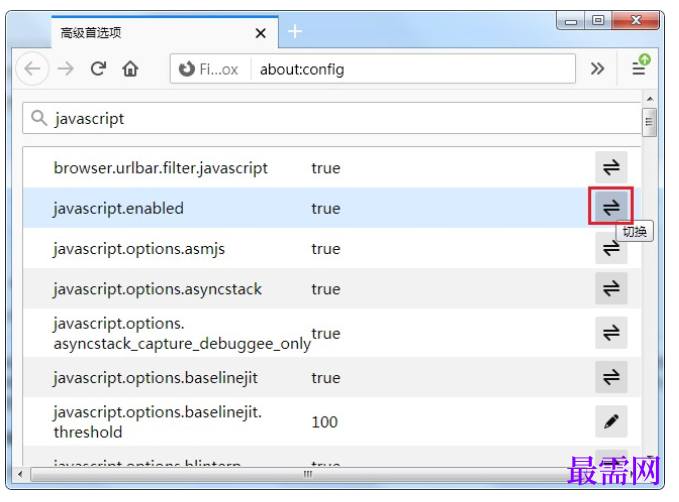Click the true value of javascript.enabled

(326, 208)
